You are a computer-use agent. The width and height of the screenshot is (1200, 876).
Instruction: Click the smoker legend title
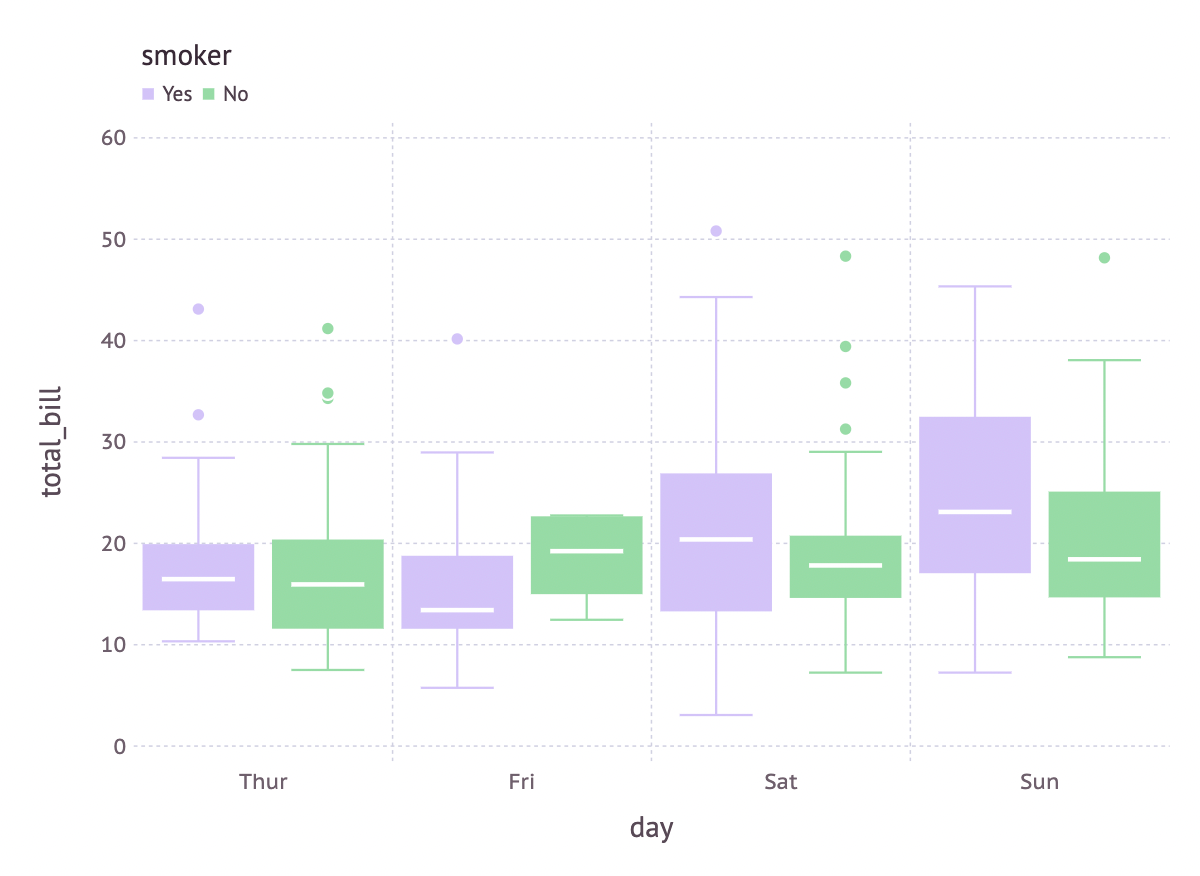coord(186,58)
